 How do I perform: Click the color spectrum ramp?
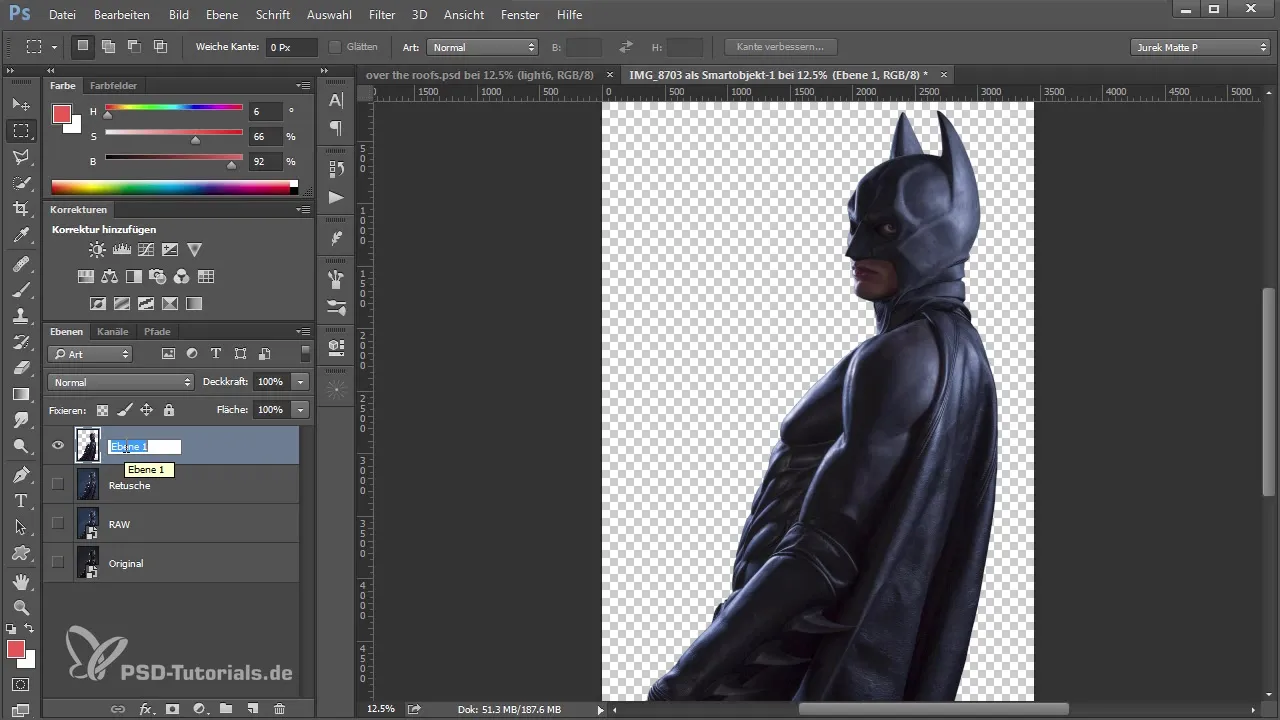[172, 187]
